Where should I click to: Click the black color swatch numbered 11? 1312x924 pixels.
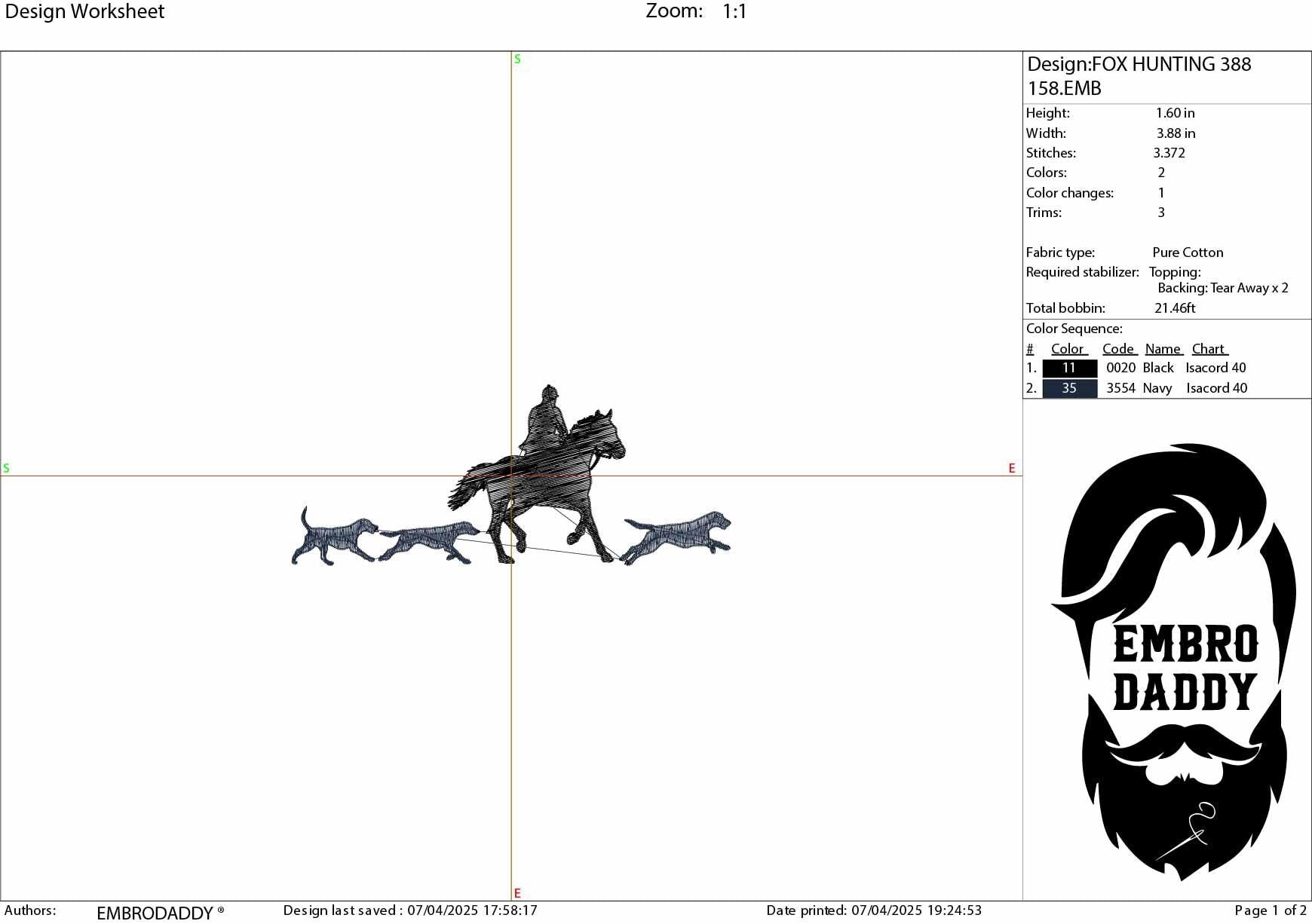(x=1069, y=369)
